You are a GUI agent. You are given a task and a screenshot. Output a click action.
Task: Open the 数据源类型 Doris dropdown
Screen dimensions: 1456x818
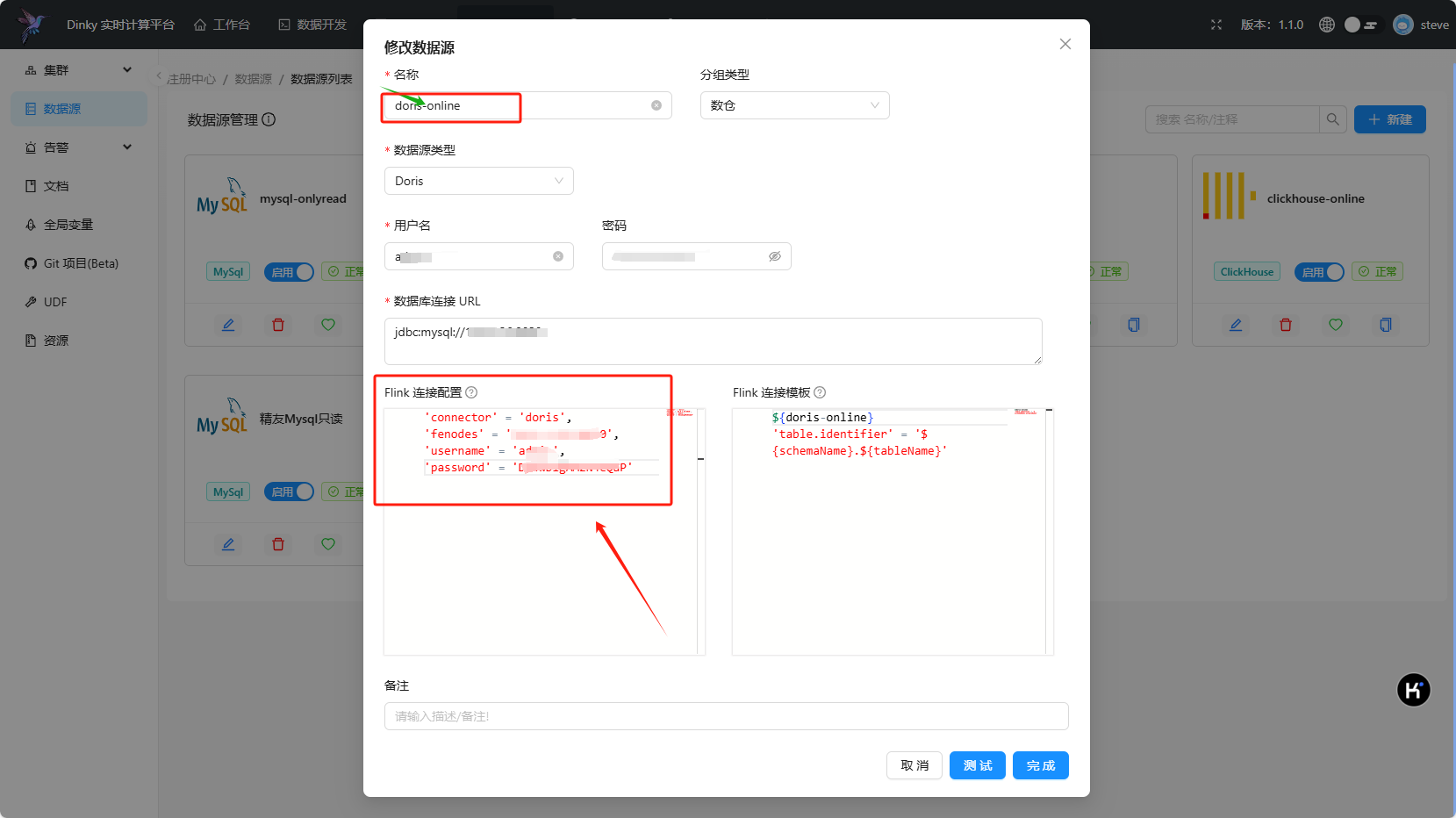point(478,181)
